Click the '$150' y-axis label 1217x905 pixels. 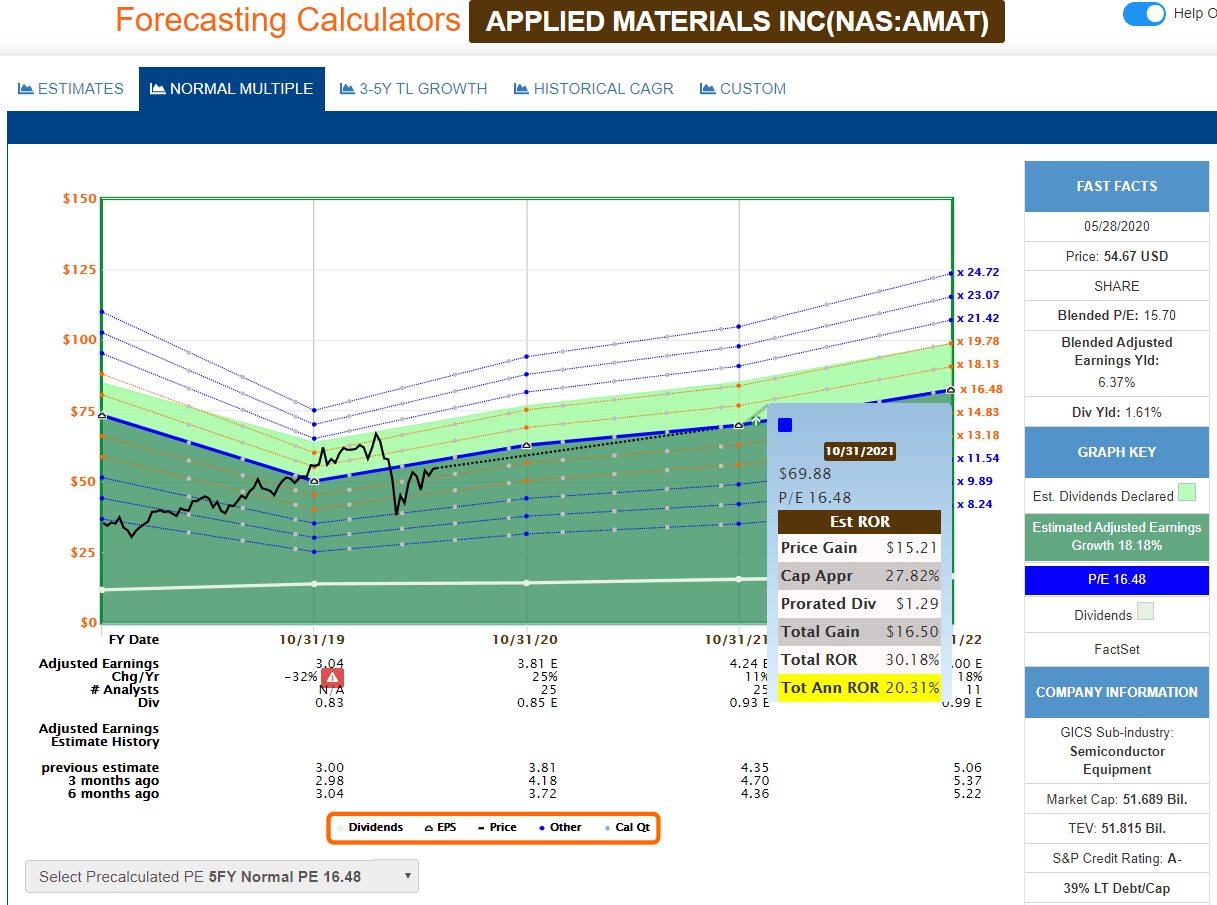coord(80,199)
